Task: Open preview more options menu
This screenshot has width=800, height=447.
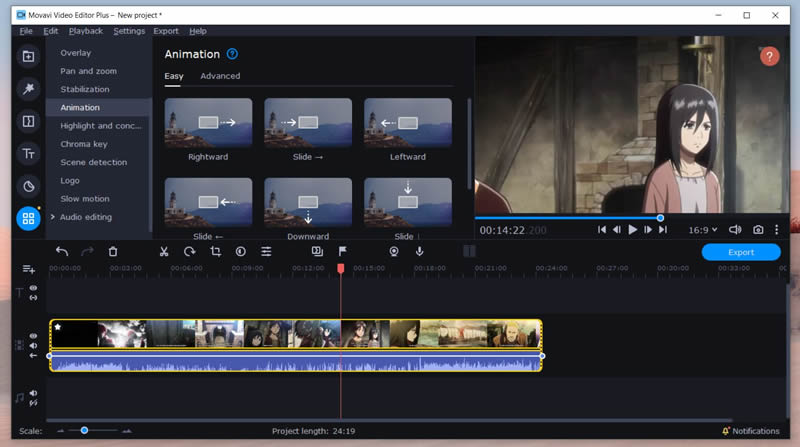Action: (x=777, y=230)
